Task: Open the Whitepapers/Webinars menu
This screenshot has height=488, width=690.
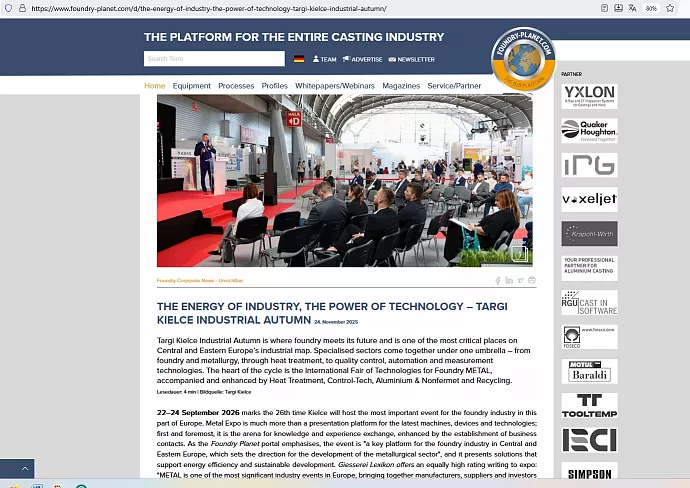Action: (334, 86)
